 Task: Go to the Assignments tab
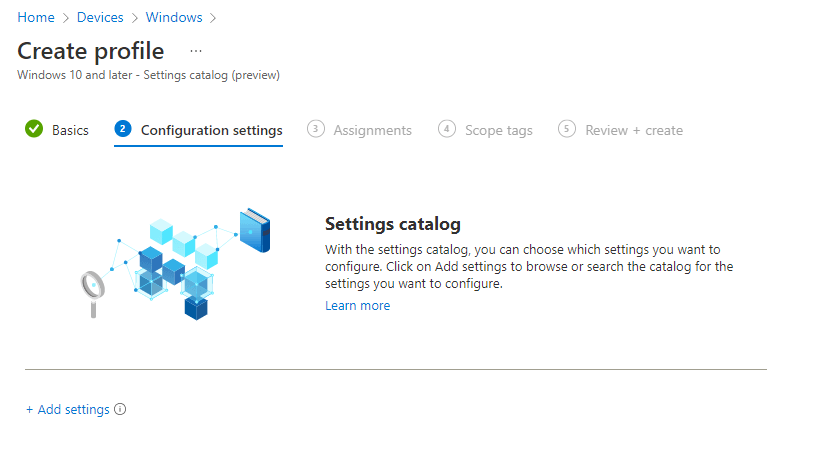(372, 130)
